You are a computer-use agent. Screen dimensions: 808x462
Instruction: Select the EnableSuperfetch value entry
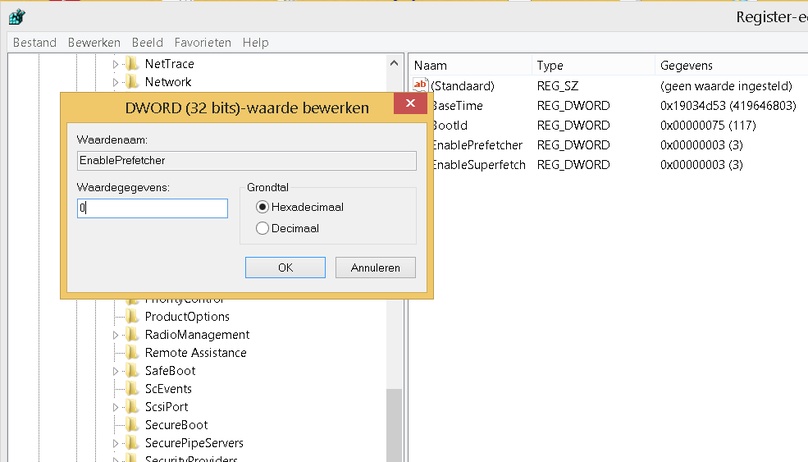point(479,165)
